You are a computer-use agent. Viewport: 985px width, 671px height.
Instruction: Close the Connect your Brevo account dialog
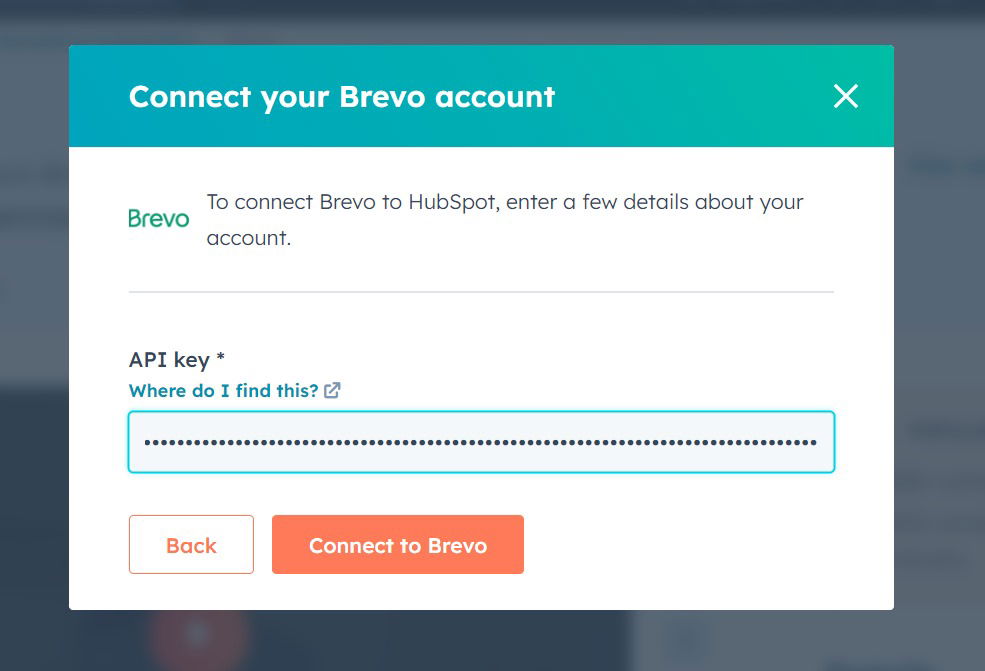click(x=846, y=96)
